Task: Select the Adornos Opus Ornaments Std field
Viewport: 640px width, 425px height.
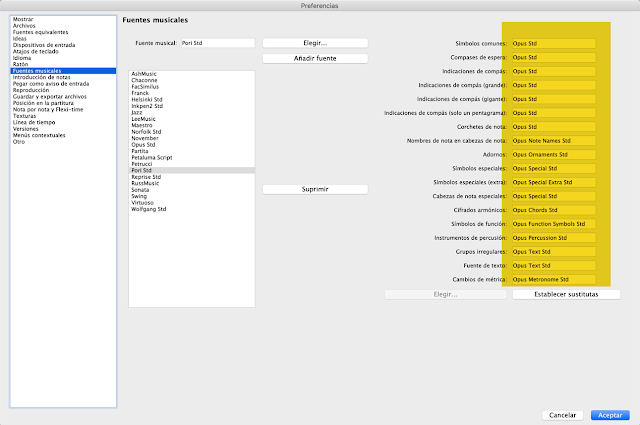Action: [554, 154]
